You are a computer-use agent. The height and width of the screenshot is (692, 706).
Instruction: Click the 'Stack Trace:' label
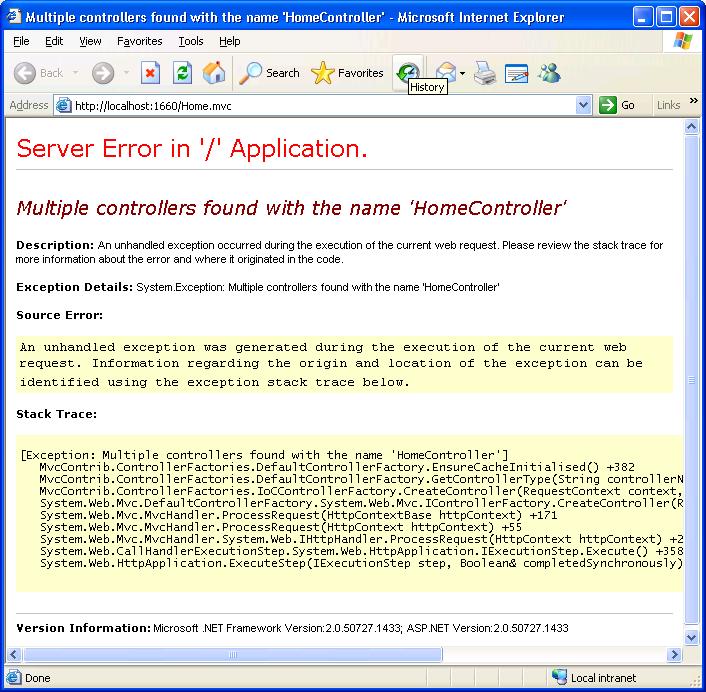pos(56,414)
